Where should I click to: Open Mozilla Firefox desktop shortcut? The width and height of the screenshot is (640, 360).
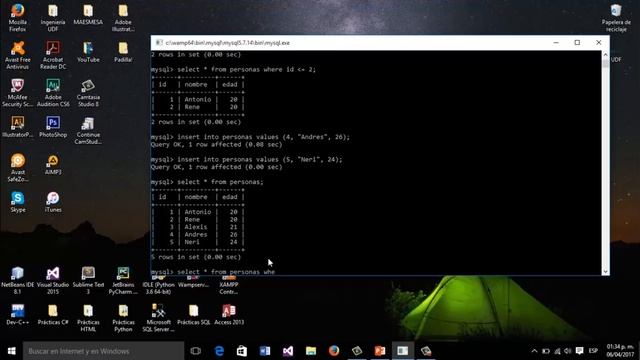click(18, 18)
